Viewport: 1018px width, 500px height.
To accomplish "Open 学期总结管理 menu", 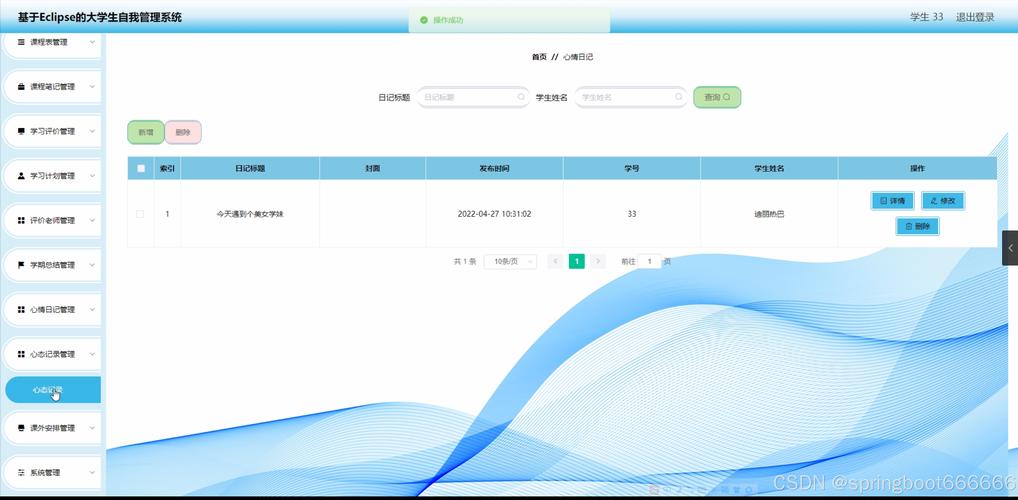I will (53, 265).
